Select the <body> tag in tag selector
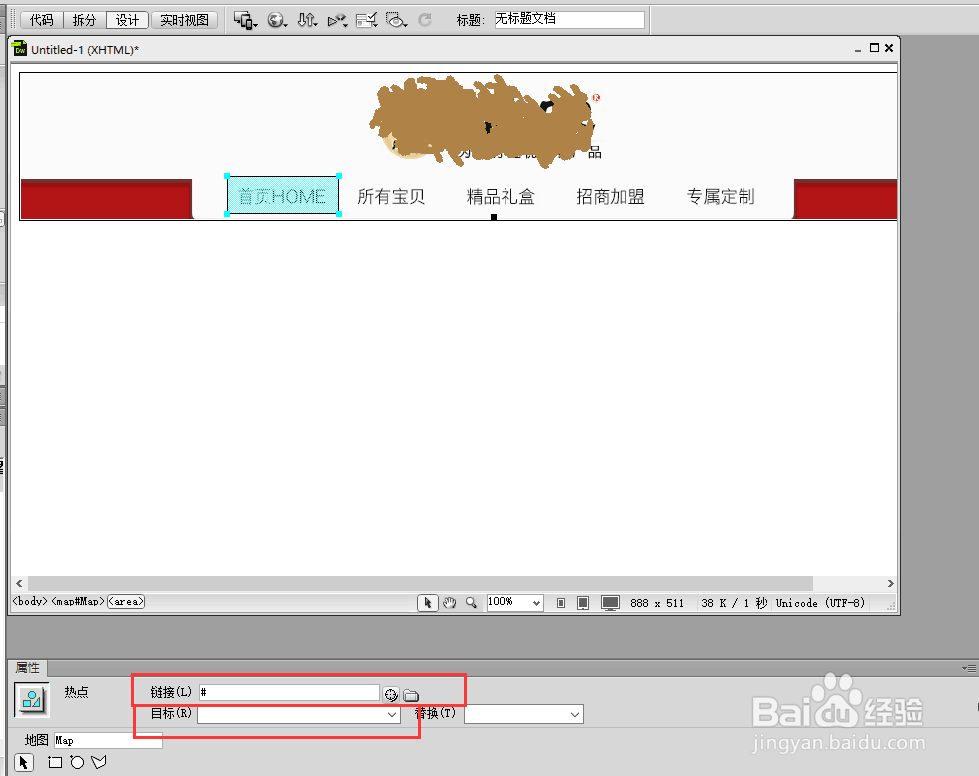Image resolution: width=979 pixels, height=776 pixels. point(30,601)
